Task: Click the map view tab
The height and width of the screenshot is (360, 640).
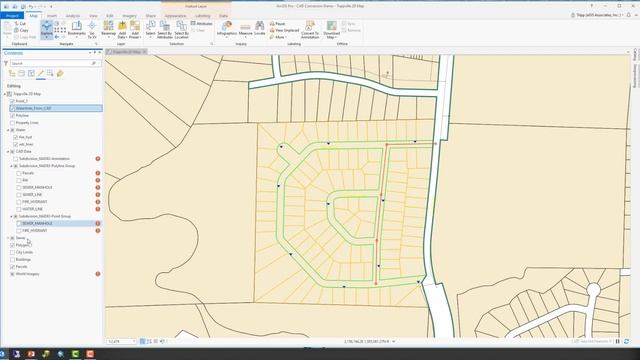Action: tap(127, 52)
